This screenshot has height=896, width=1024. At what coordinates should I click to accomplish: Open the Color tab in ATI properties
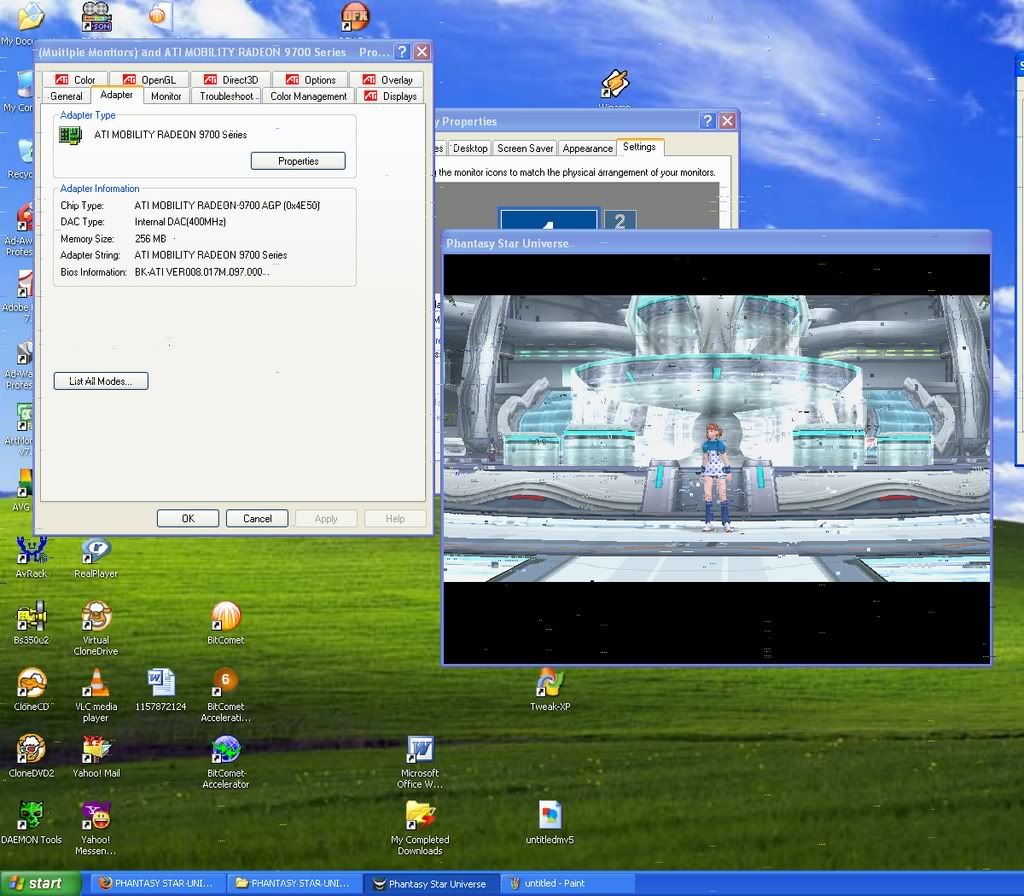[75, 80]
